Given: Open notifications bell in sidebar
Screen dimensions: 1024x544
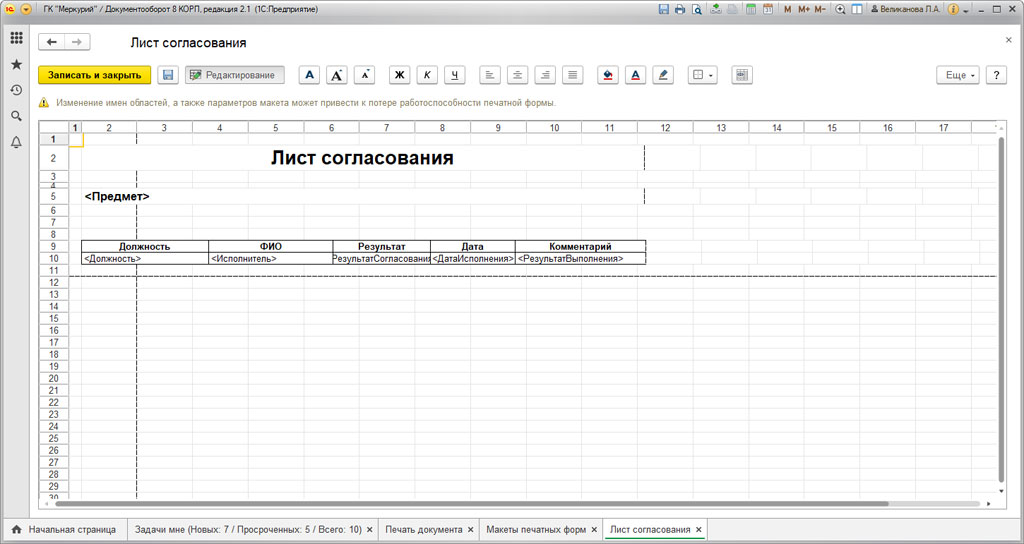Looking at the screenshot, I should pyautogui.click(x=16, y=142).
